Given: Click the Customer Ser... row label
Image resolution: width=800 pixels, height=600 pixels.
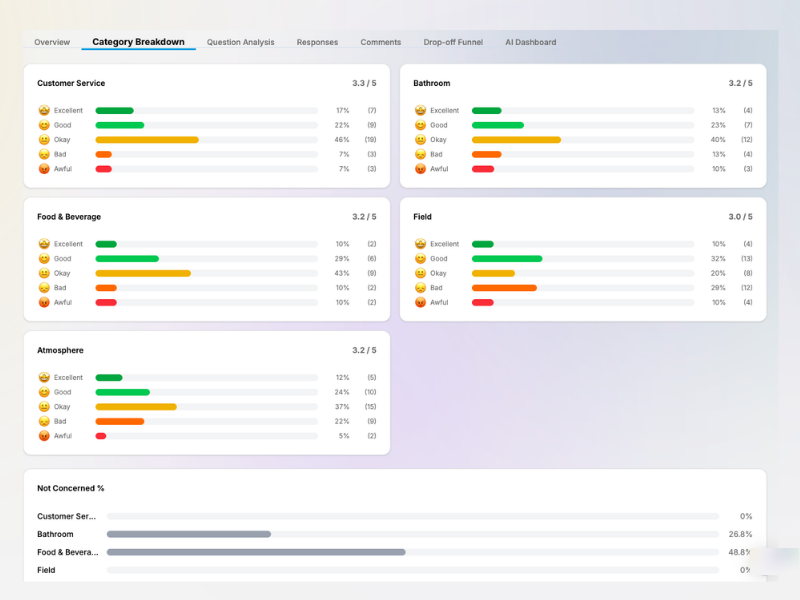Looking at the screenshot, I should pyautogui.click(x=66, y=516).
